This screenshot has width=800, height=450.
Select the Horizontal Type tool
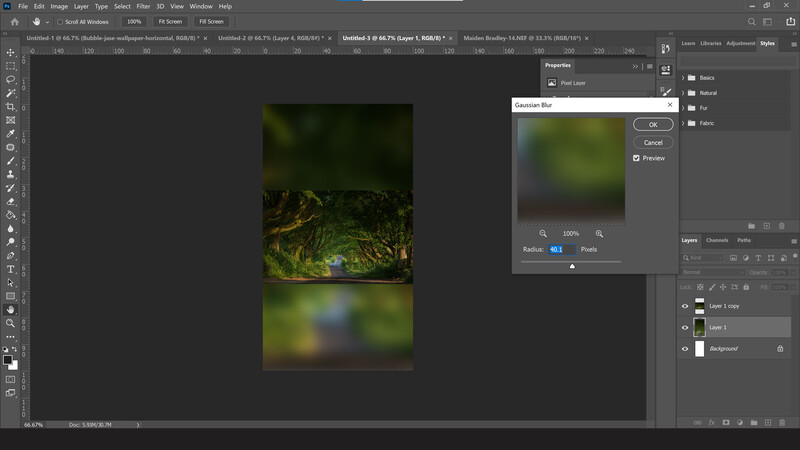pyautogui.click(x=10, y=269)
